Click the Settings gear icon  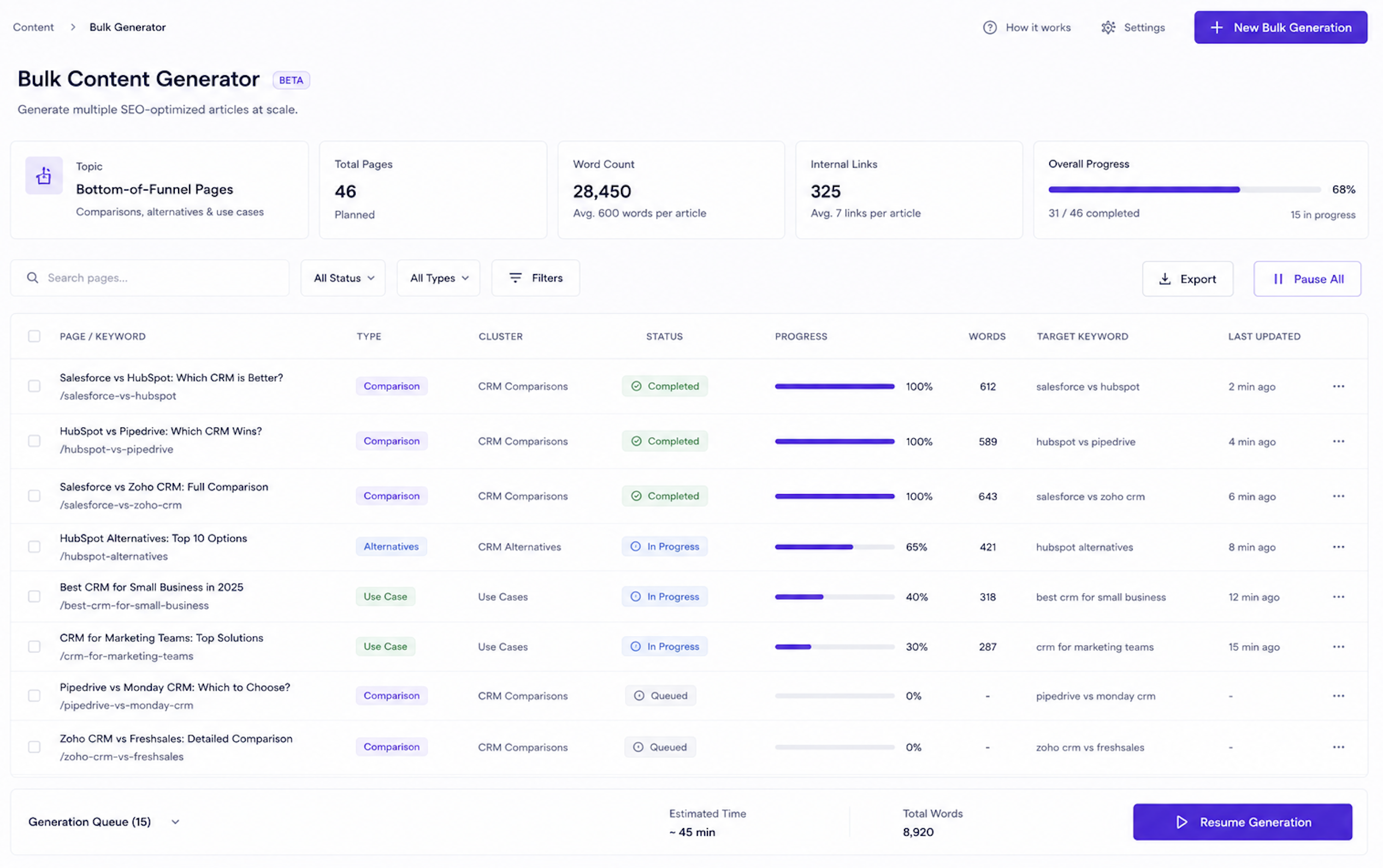click(1108, 27)
